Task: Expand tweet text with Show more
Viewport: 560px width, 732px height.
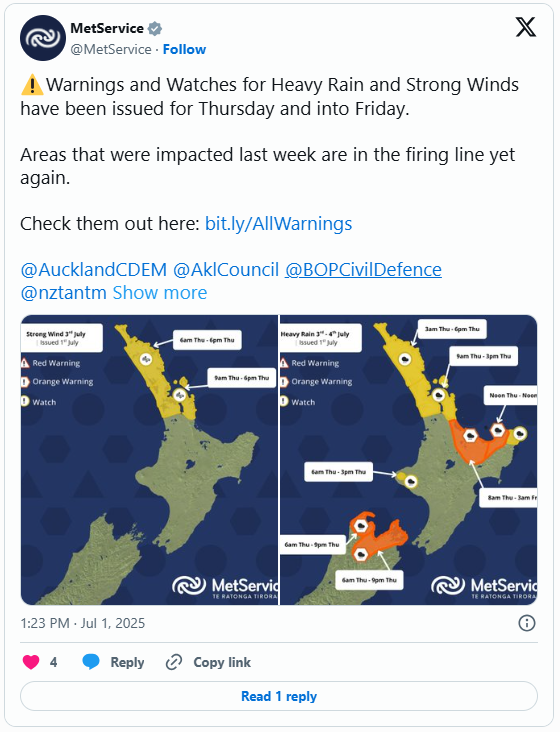Action: [160, 293]
